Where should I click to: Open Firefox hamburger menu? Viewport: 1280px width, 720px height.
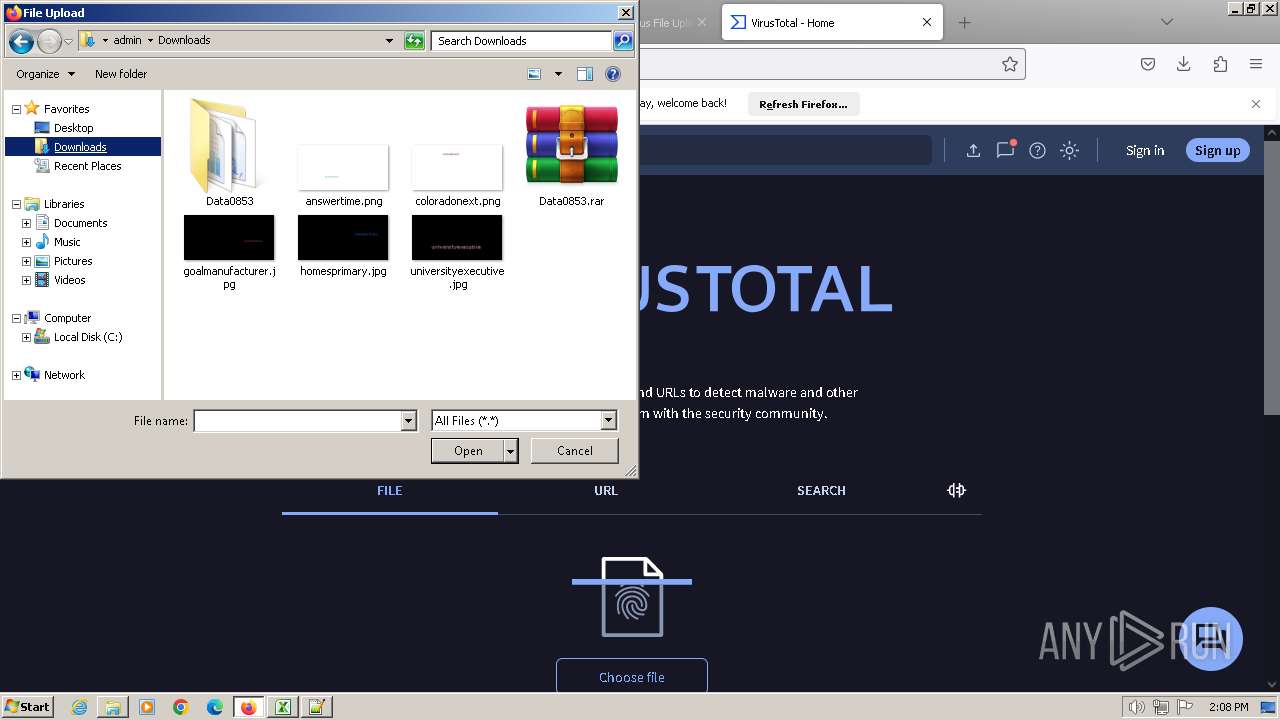click(1256, 64)
